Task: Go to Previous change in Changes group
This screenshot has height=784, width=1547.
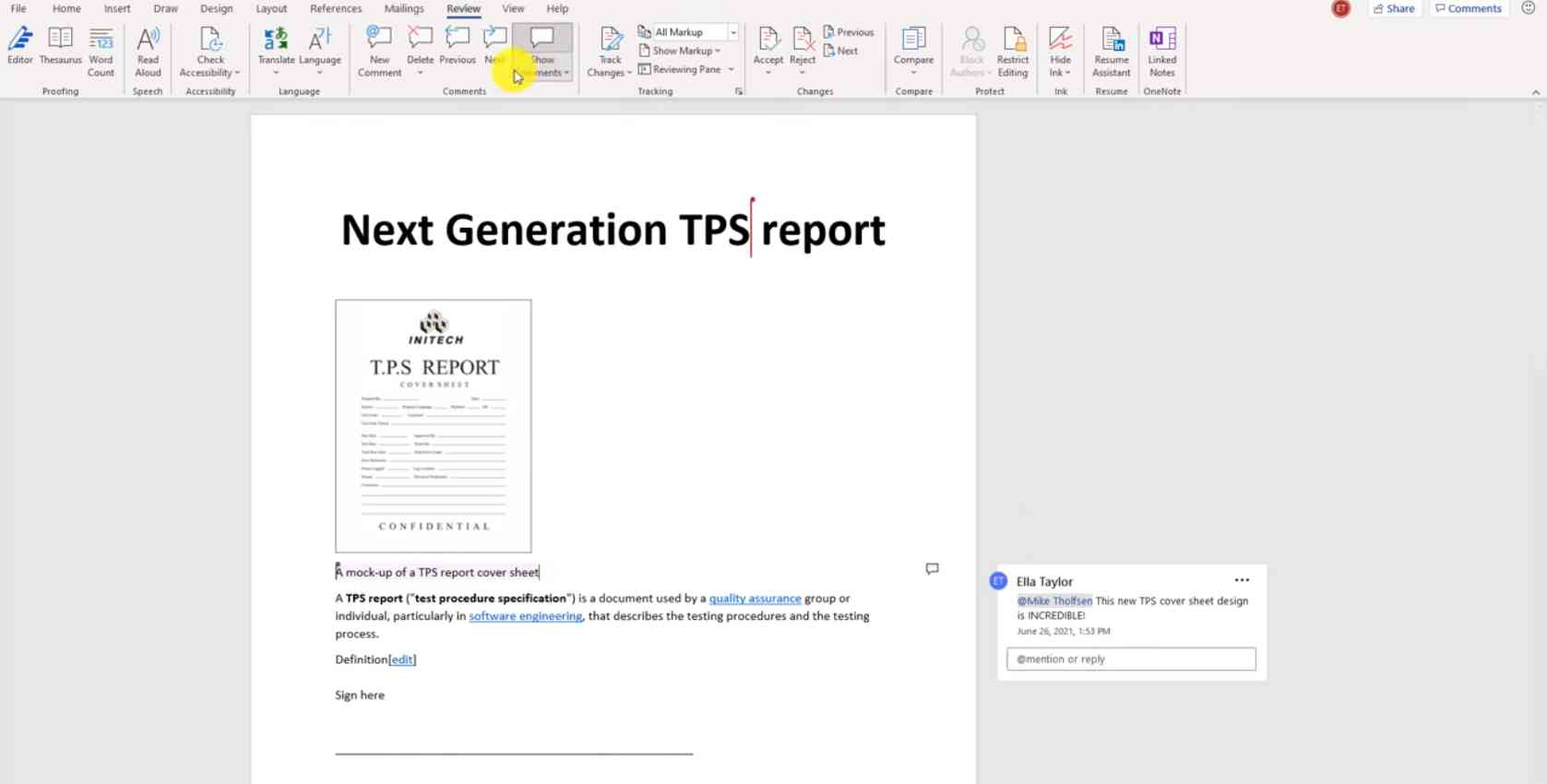Action: 848,32
